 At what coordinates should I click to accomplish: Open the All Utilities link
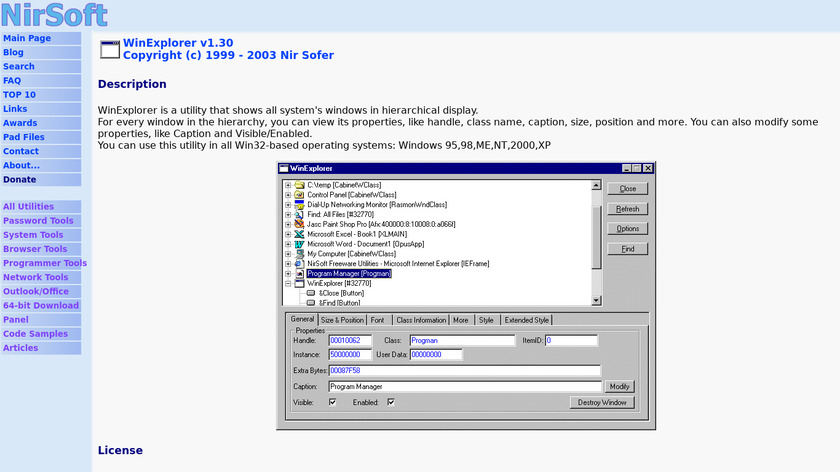click(28, 206)
